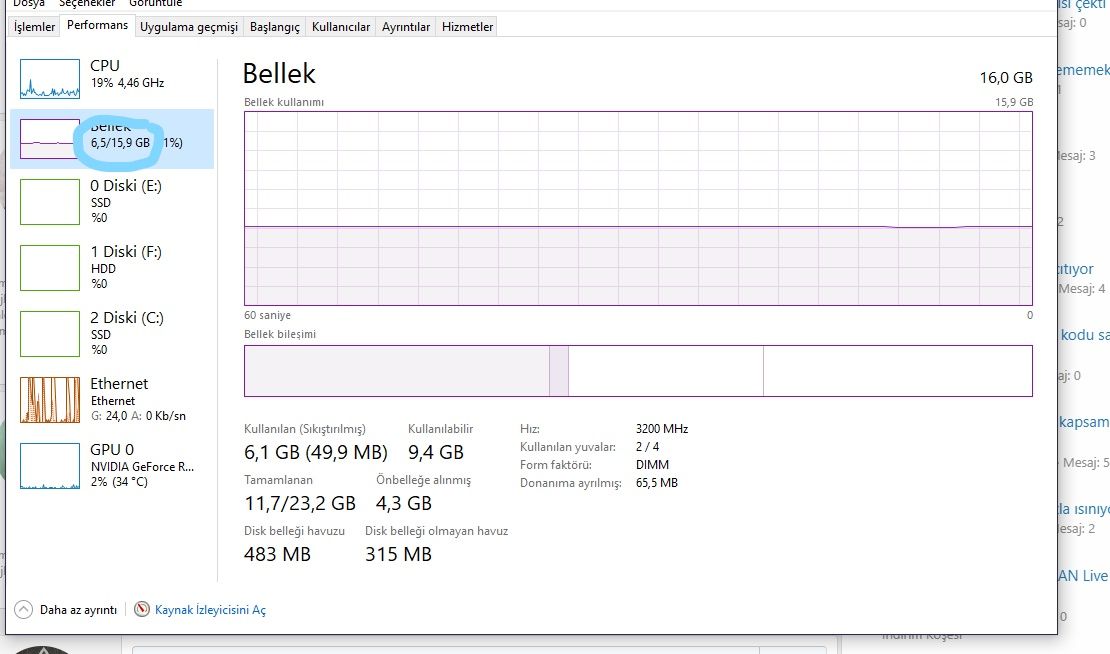Image resolution: width=1110 pixels, height=654 pixels.
Task: Open the Başlangıç tab
Action: pos(275,27)
